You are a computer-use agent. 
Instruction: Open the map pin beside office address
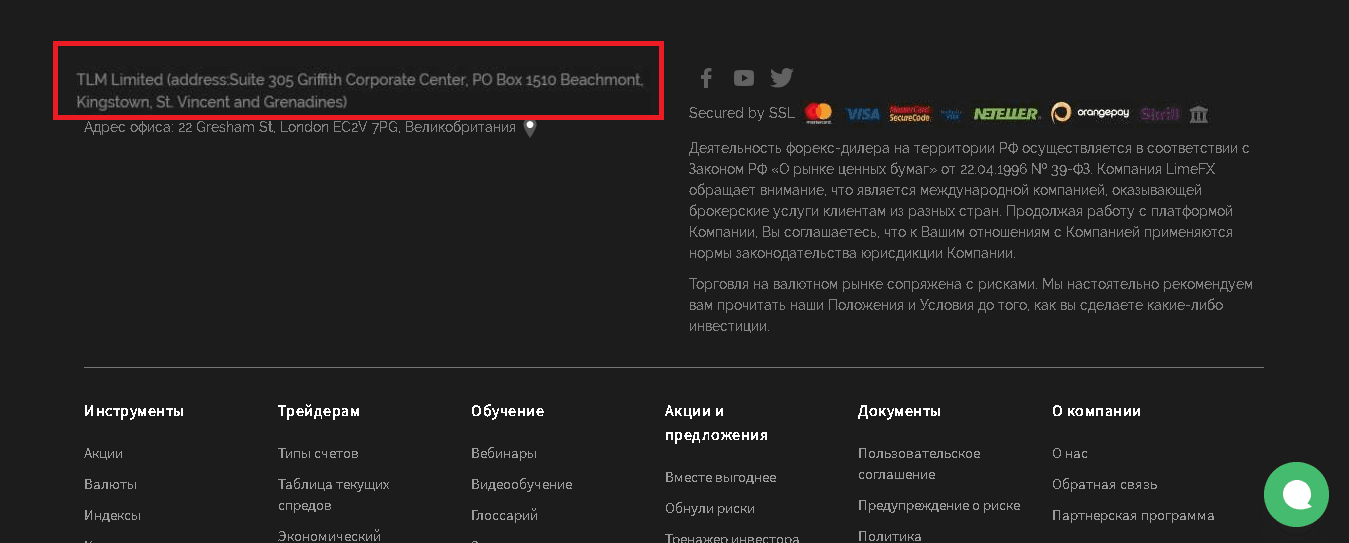point(530,128)
